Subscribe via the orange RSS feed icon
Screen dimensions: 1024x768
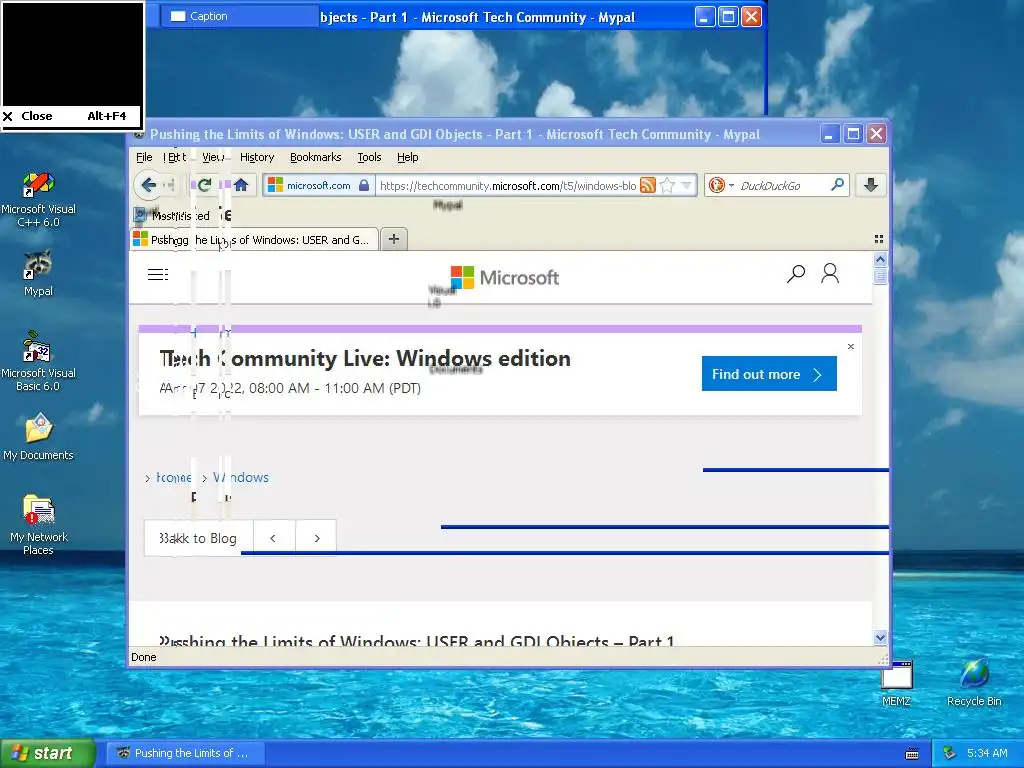pos(648,185)
